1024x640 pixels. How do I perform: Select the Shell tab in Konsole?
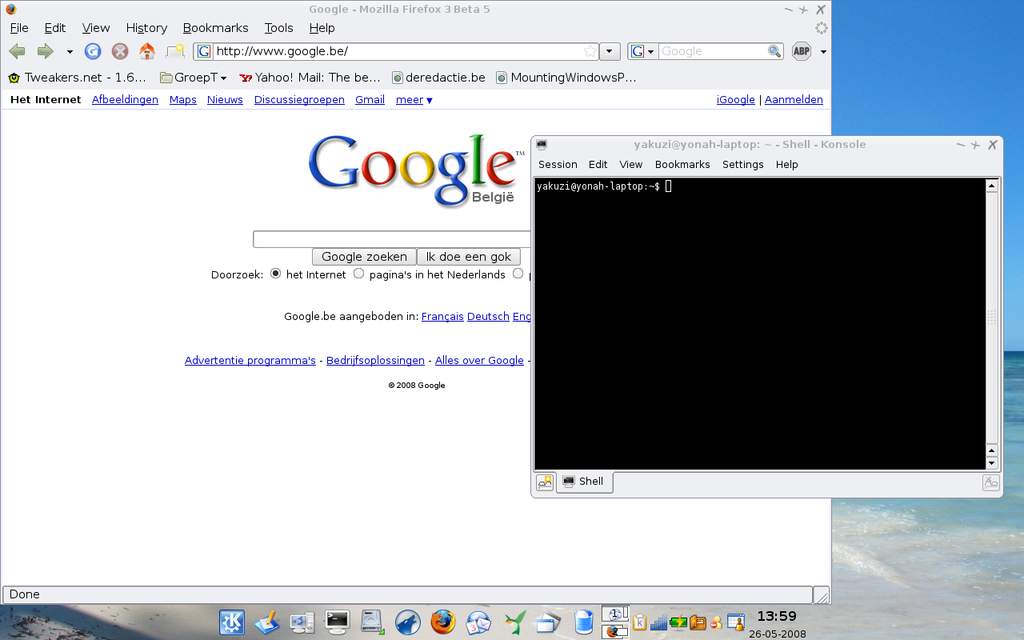pos(584,482)
